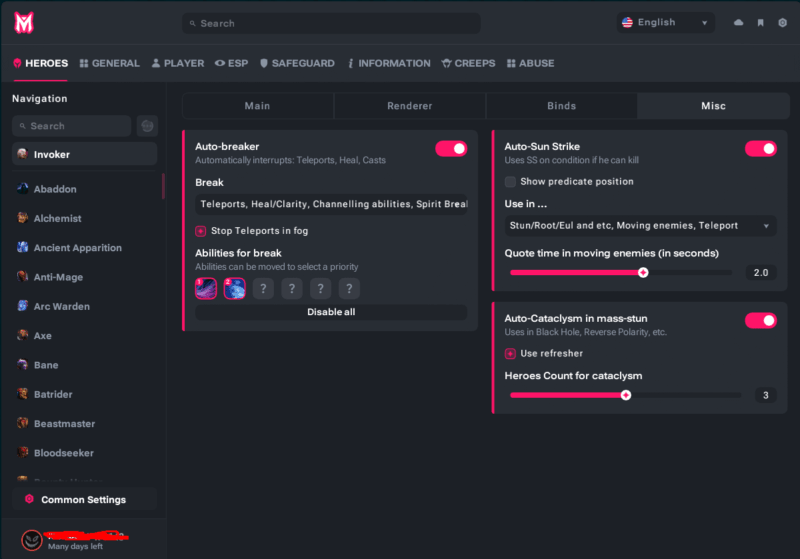Click Batrider hero icon

[x=22, y=394]
